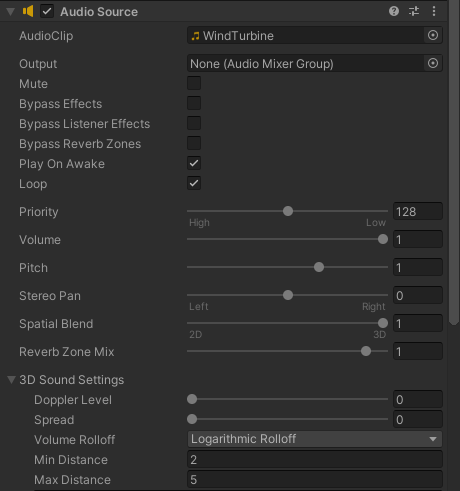Open the Audio Source three-dot options menu
This screenshot has width=460, height=491.
[434, 11]
